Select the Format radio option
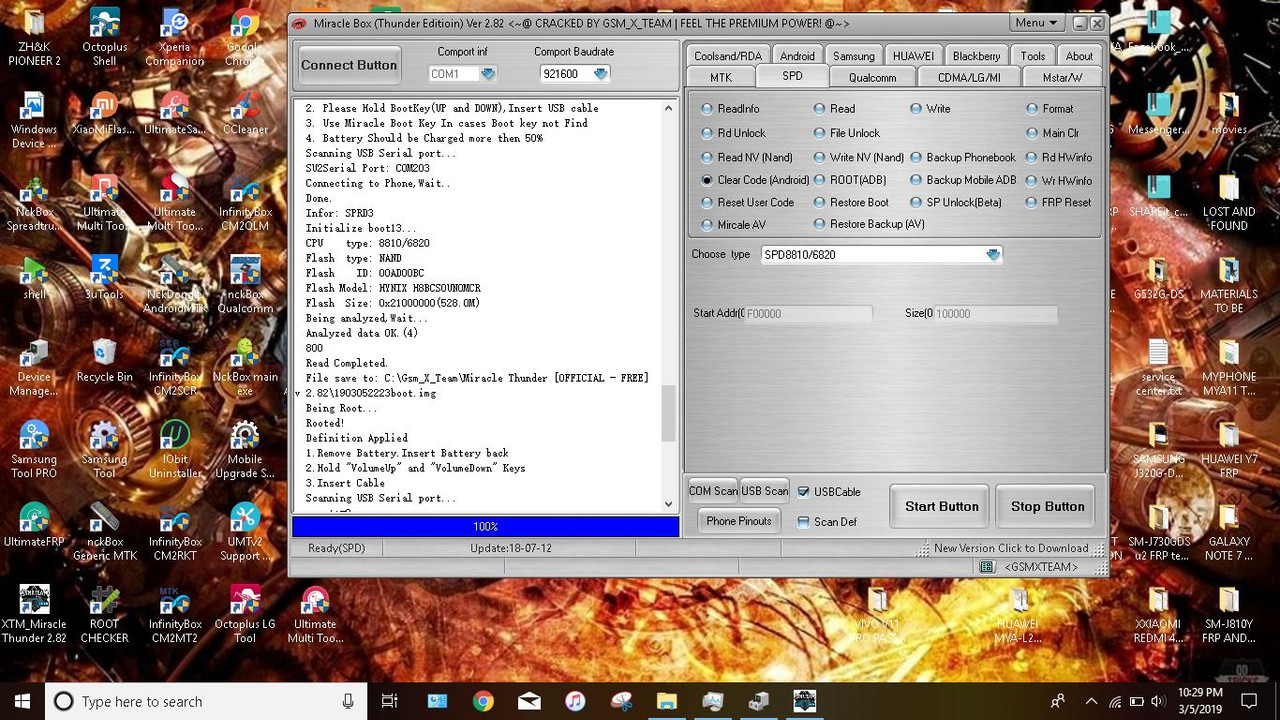 [x=1050, y=109]
